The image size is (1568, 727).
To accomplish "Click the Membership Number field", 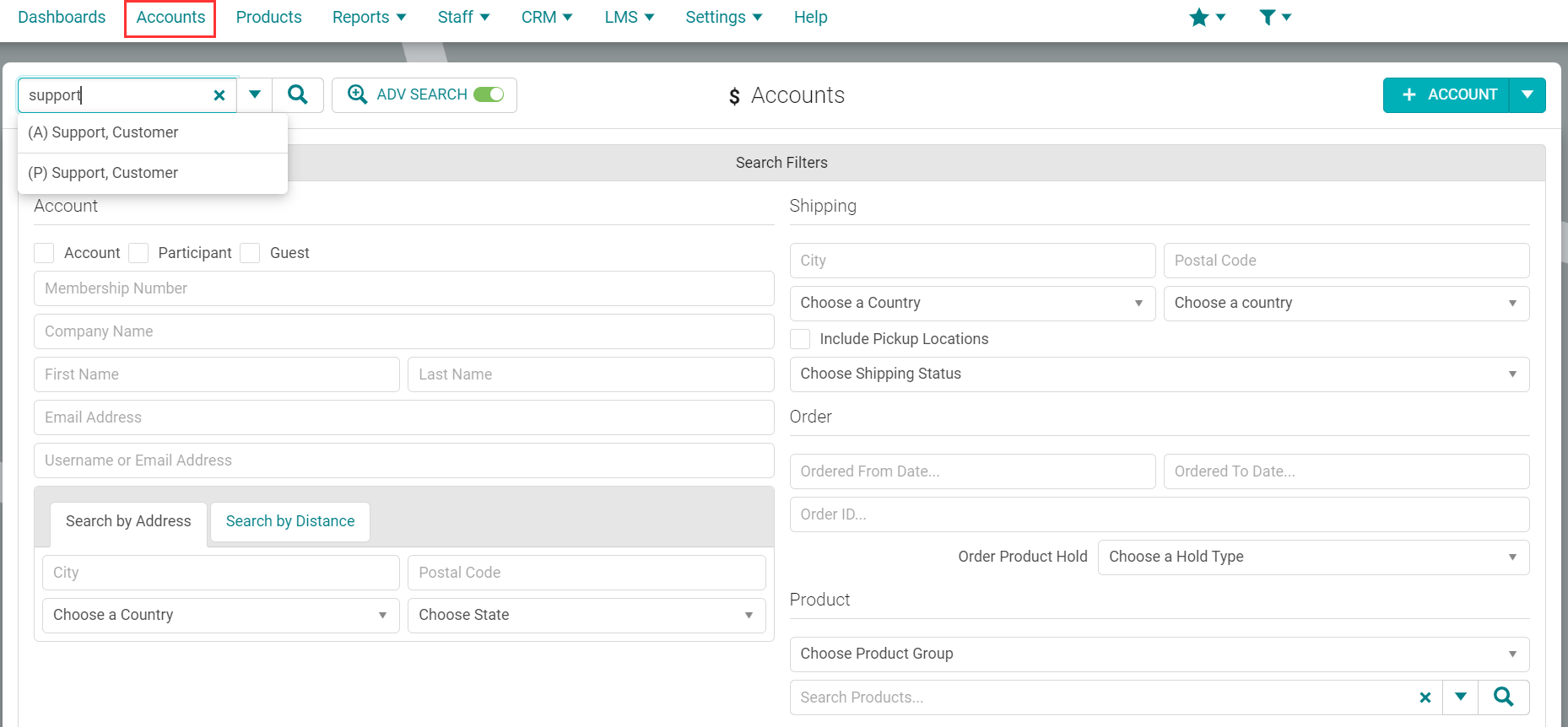I will click(404, 288).
